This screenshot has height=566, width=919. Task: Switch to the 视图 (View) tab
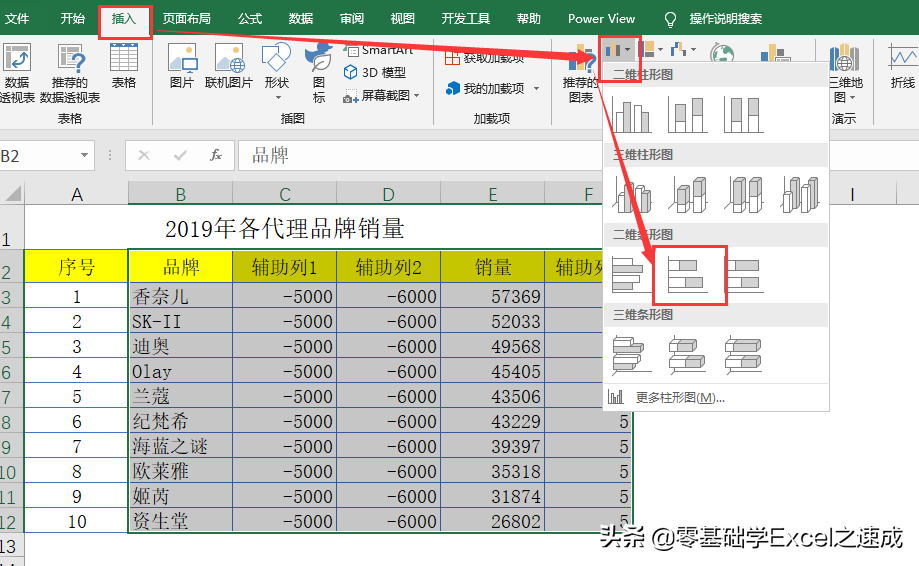403,19
